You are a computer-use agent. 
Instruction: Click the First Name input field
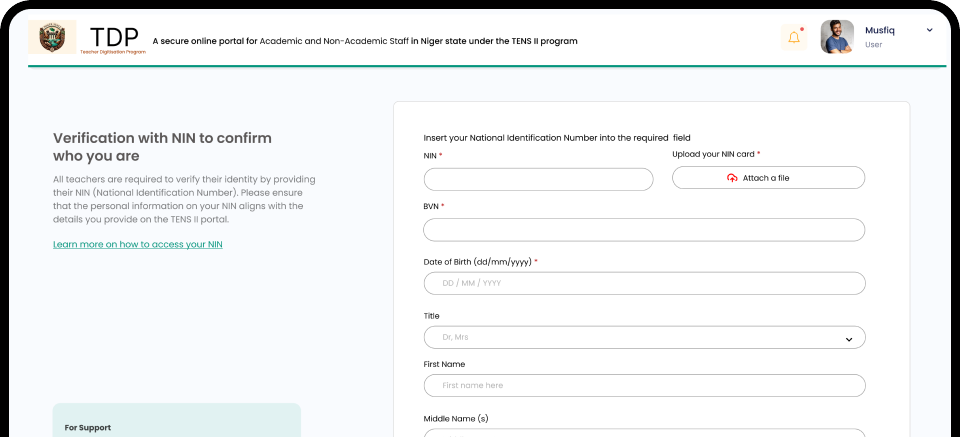(644, 386)
